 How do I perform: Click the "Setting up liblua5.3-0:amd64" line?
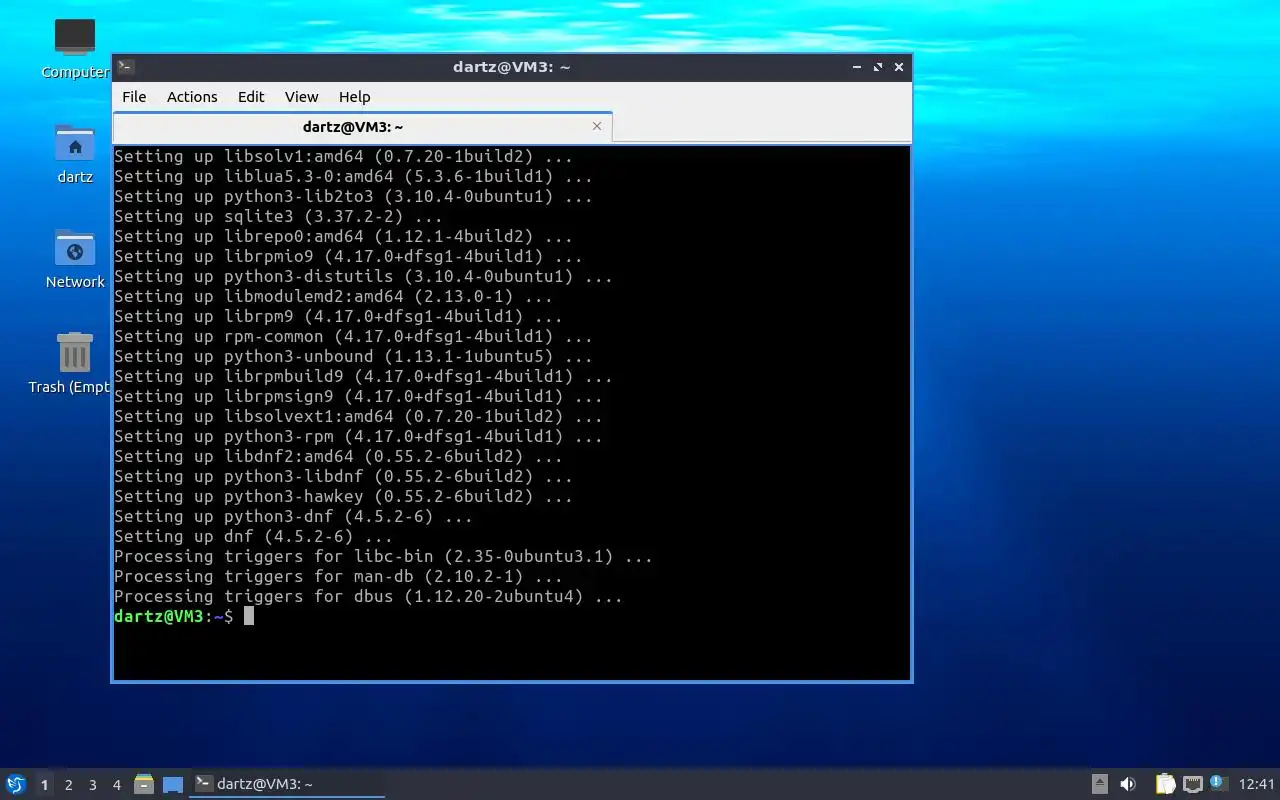click(x=353, y=176)
